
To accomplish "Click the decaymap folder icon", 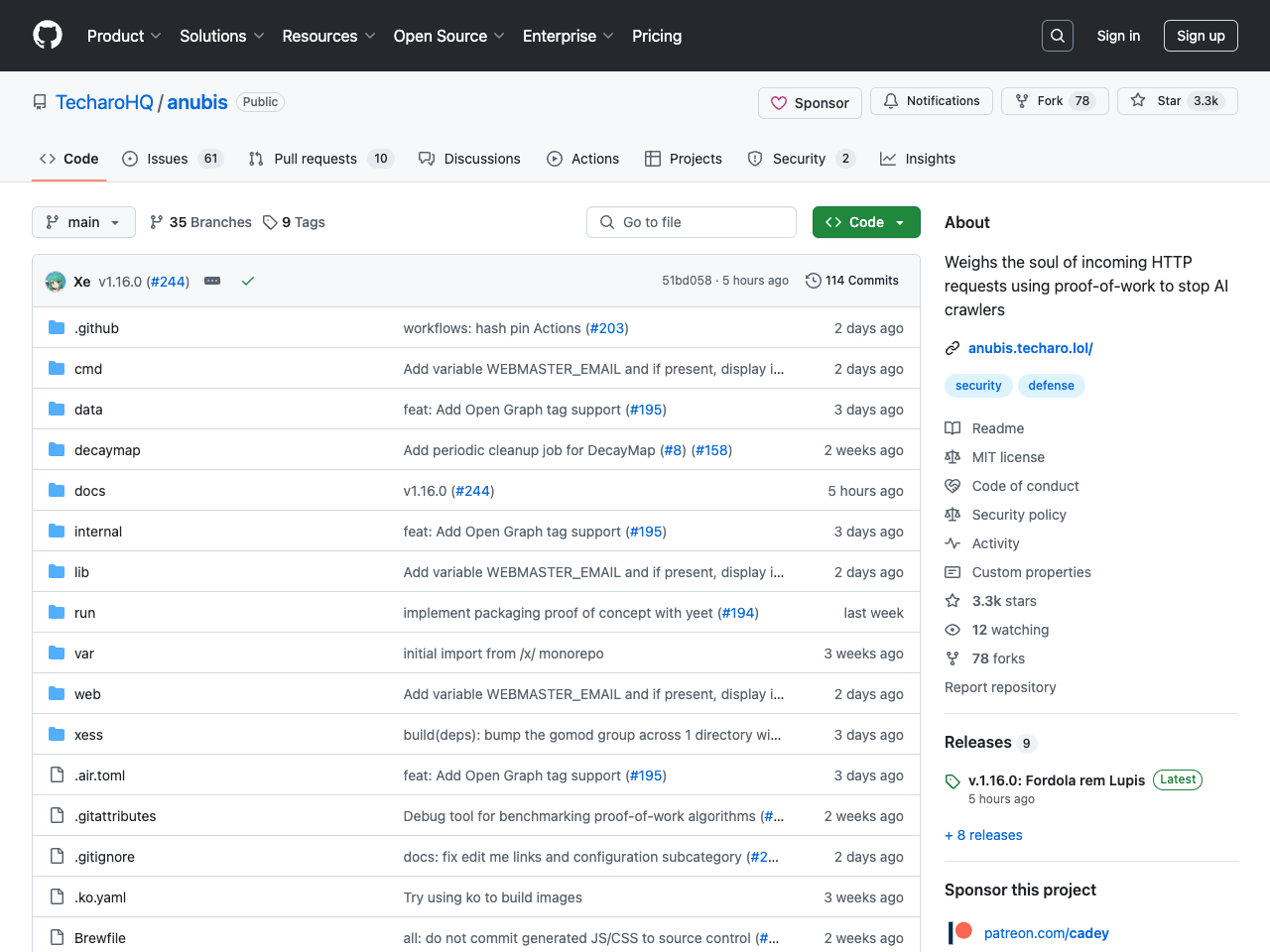I will coord(57,450).
